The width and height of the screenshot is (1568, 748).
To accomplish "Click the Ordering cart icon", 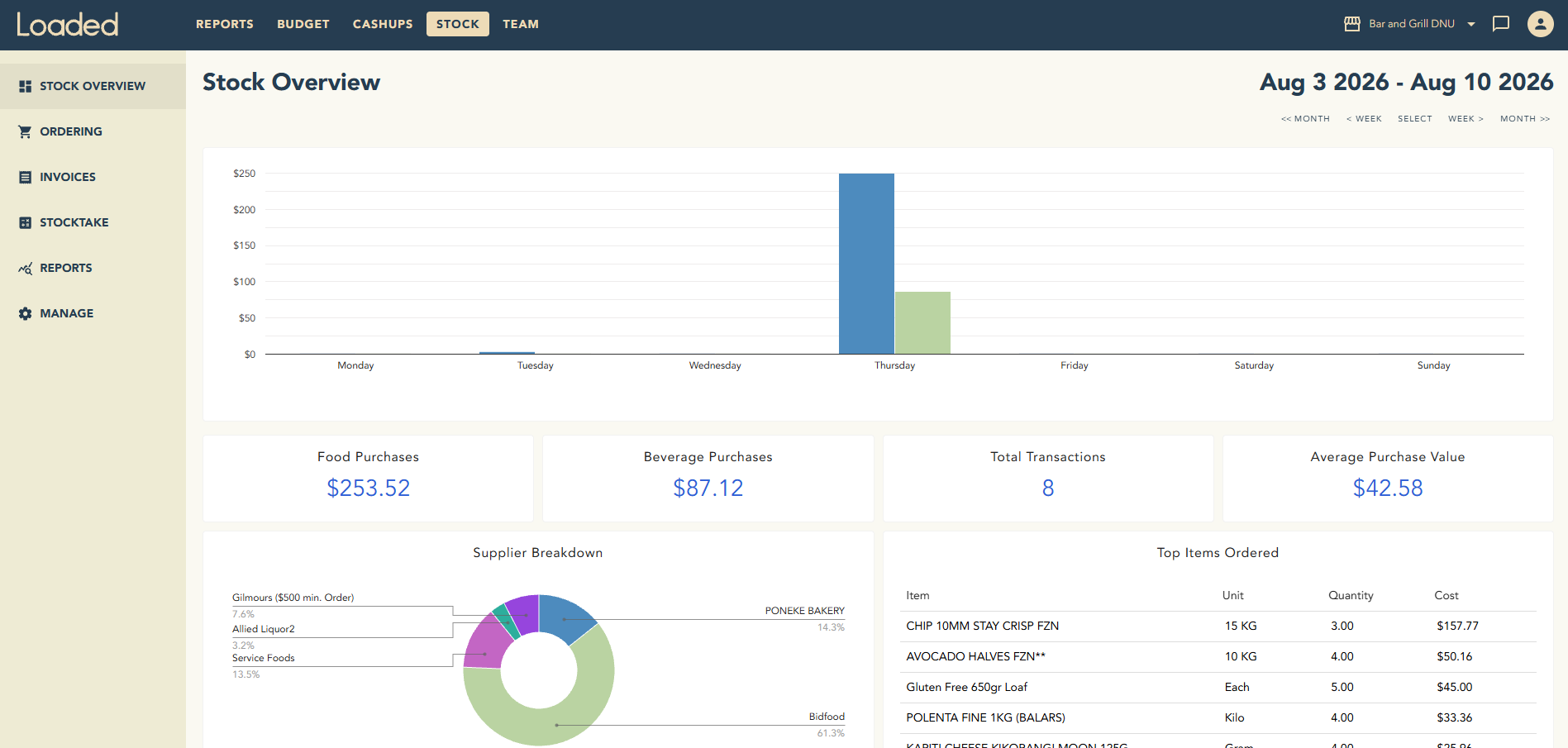I will pyautogui.click(x=25, y=131).
